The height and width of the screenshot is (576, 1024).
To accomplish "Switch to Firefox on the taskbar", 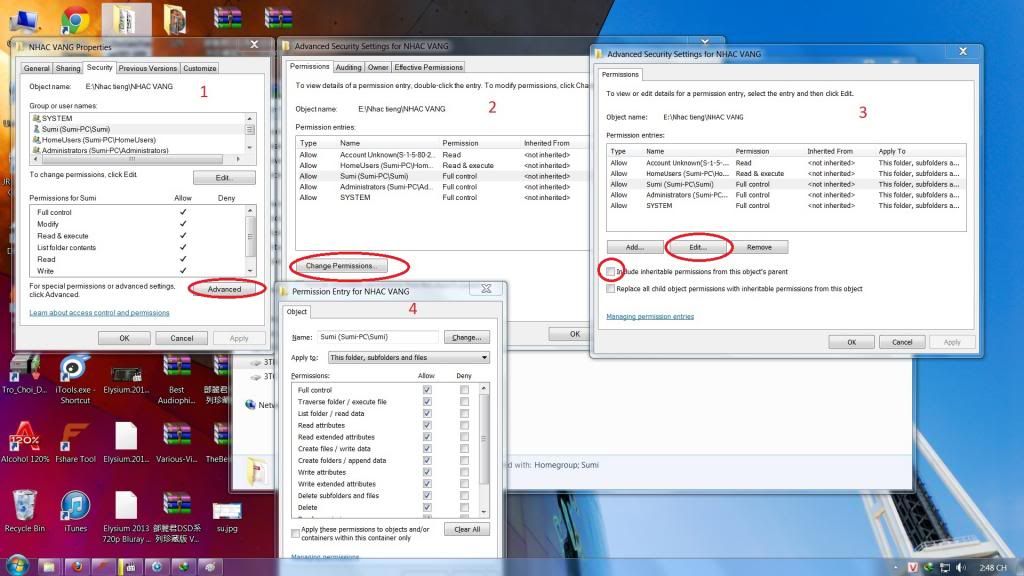I will coord(77,567).
